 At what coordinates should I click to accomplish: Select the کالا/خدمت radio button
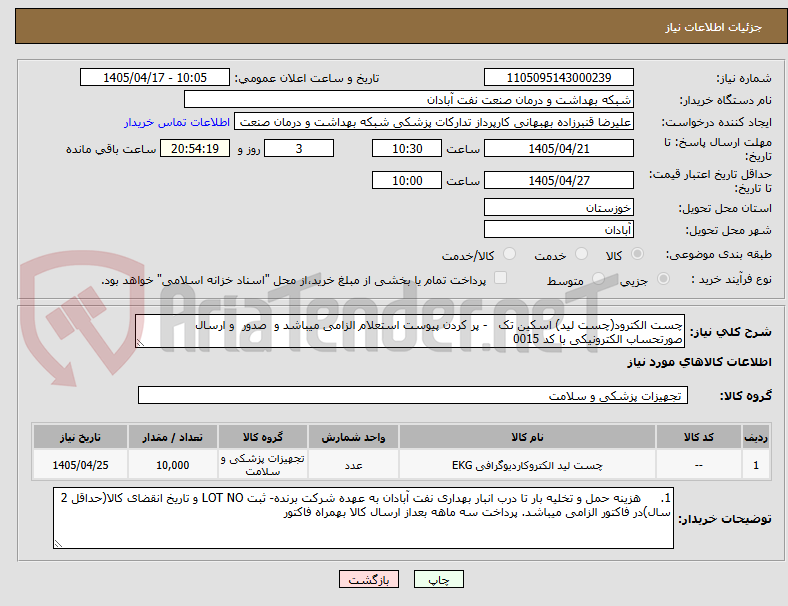click(x=510, y=254)
